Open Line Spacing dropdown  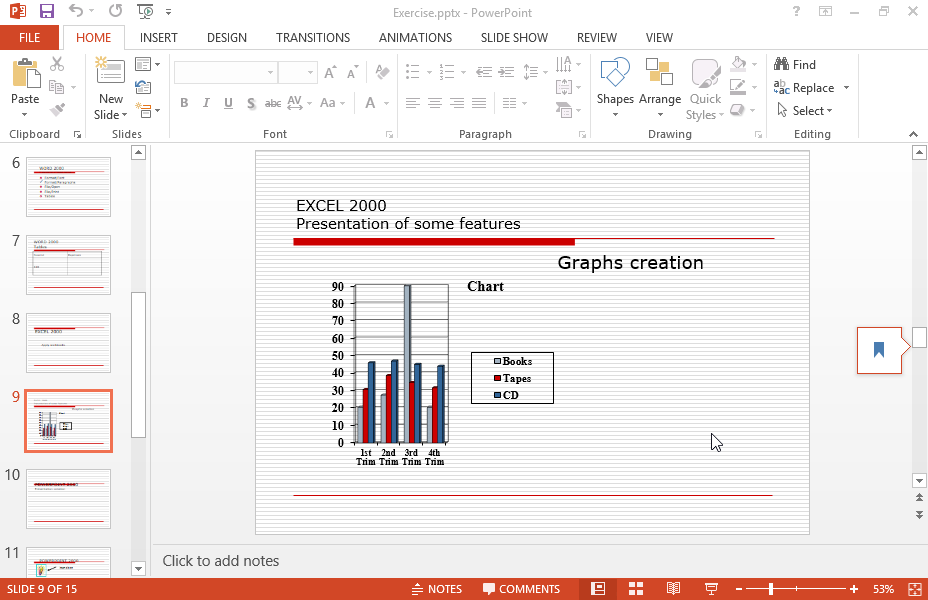(533, 72)
